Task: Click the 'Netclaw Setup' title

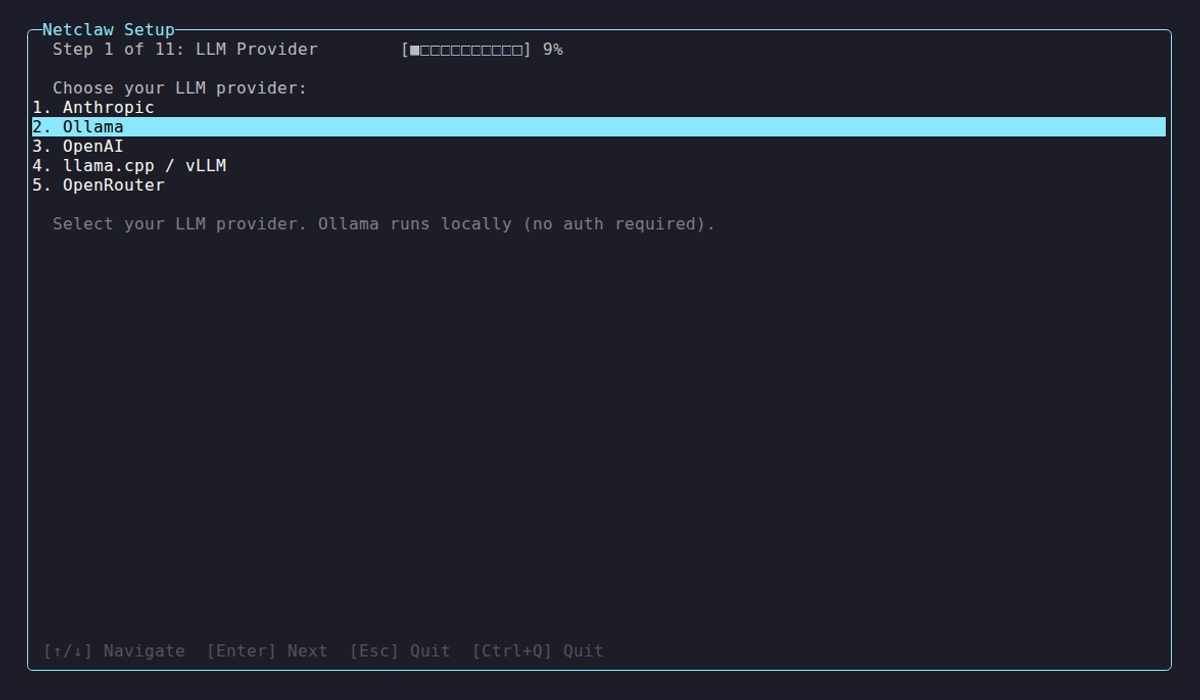Action: click(x=108, y=30)
